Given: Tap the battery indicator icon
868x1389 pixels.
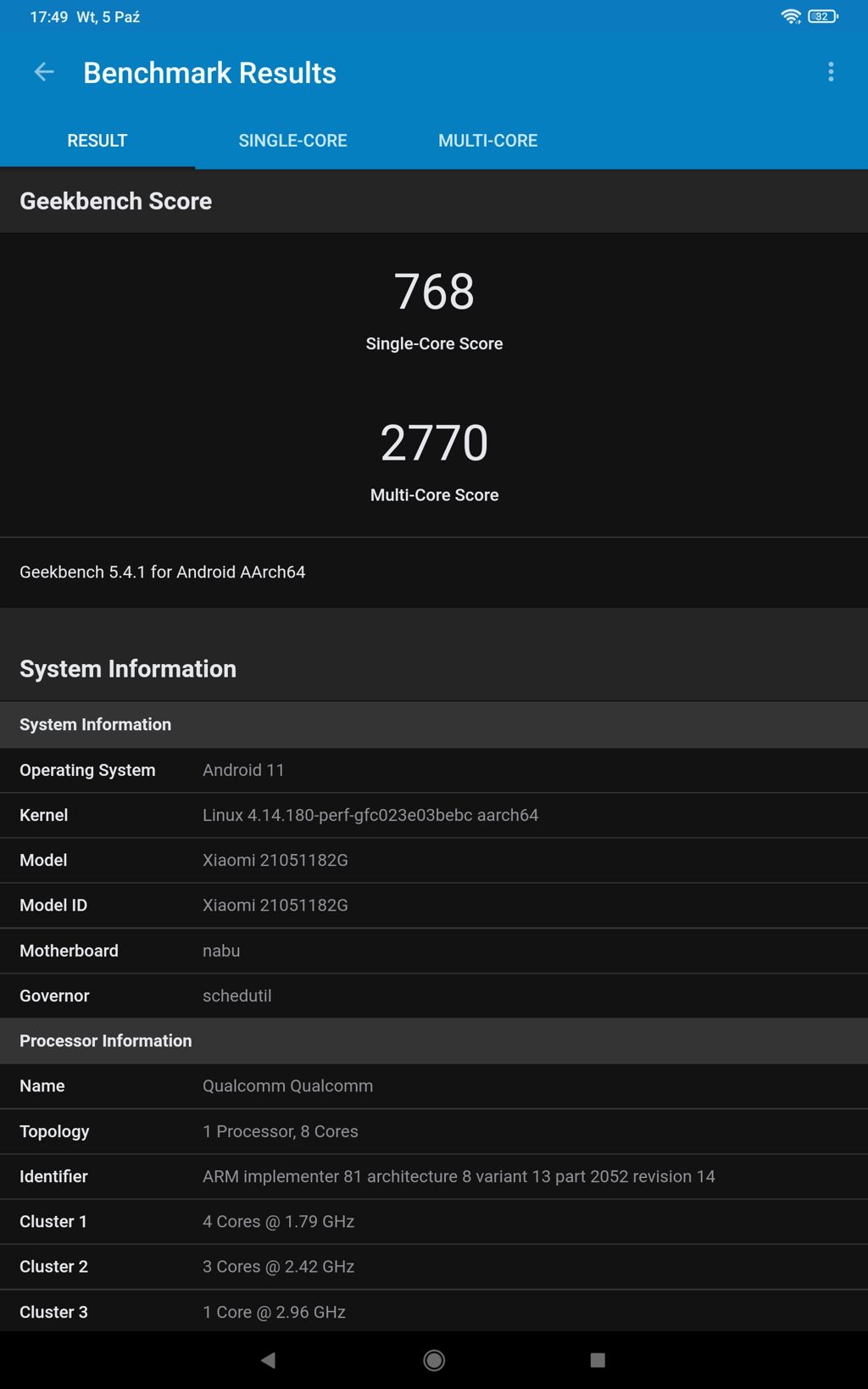Looking at the screenshot, I should pos(822,17).
